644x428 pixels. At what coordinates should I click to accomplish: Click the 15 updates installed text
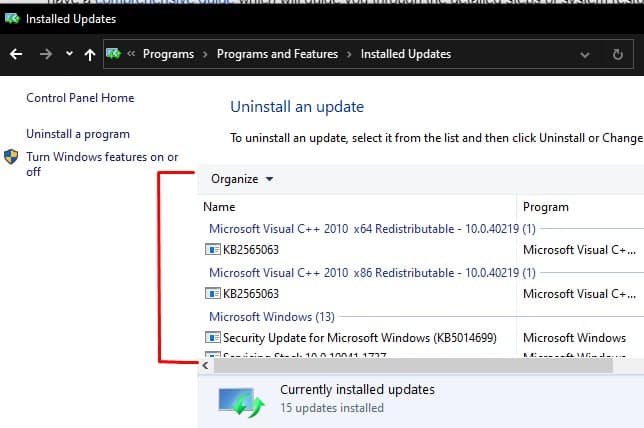coord(332,408)
